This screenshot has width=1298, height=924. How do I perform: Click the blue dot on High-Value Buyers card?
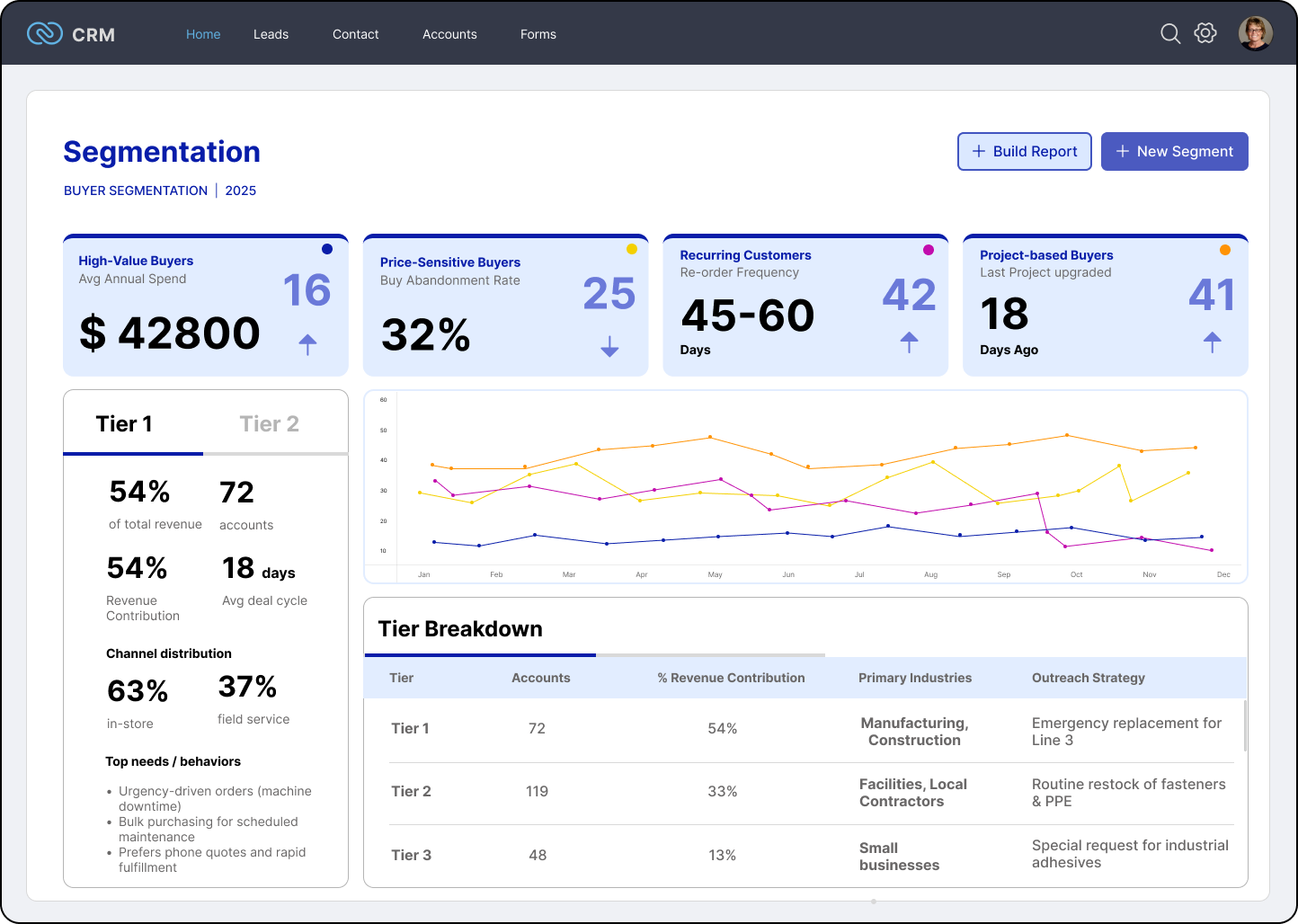tap(327, 249)
